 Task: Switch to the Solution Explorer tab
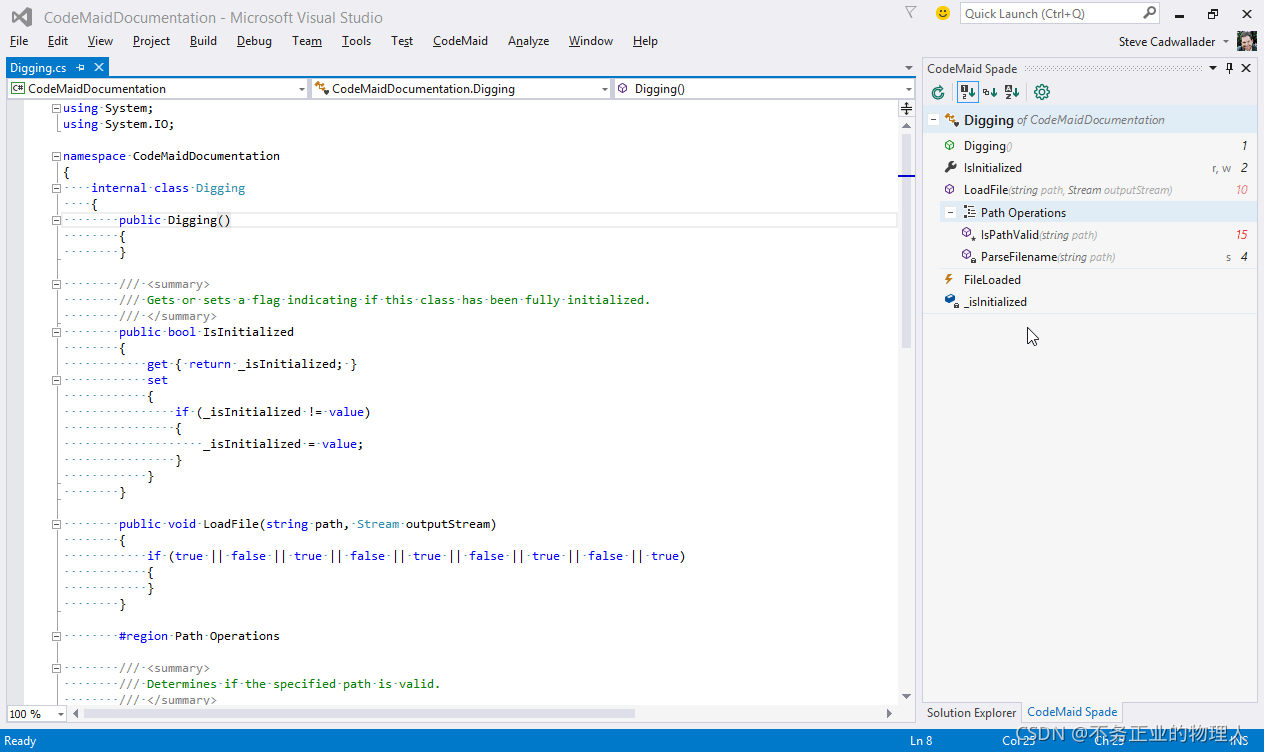coord(971,713)
